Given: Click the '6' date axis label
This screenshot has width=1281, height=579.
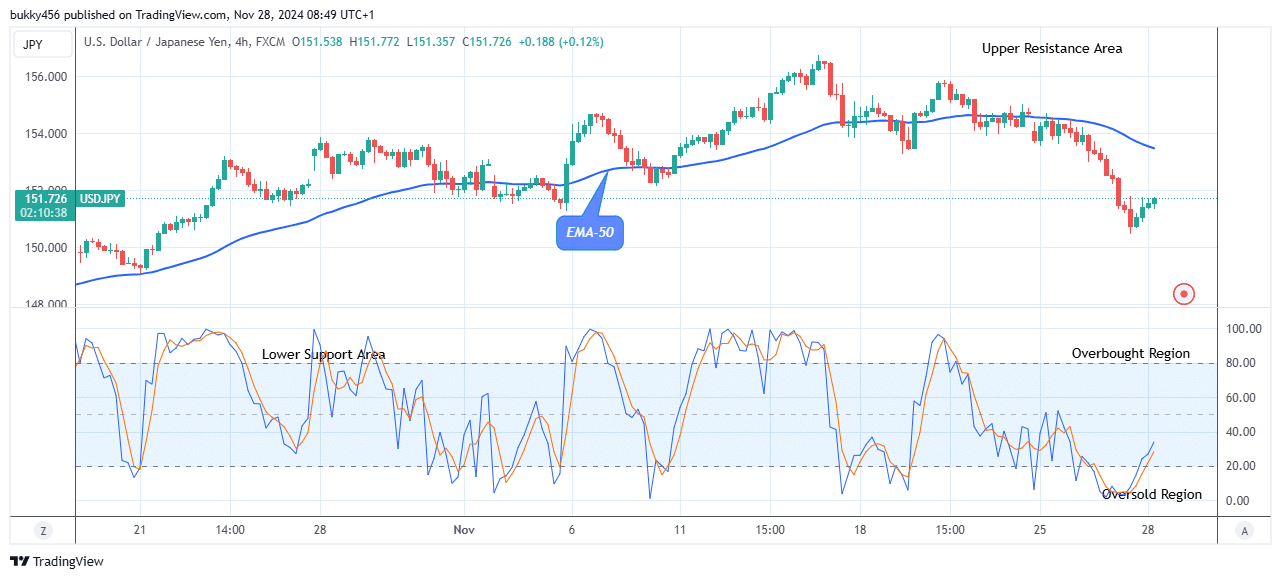Looking at the screenshot, I should click(572, 530).
